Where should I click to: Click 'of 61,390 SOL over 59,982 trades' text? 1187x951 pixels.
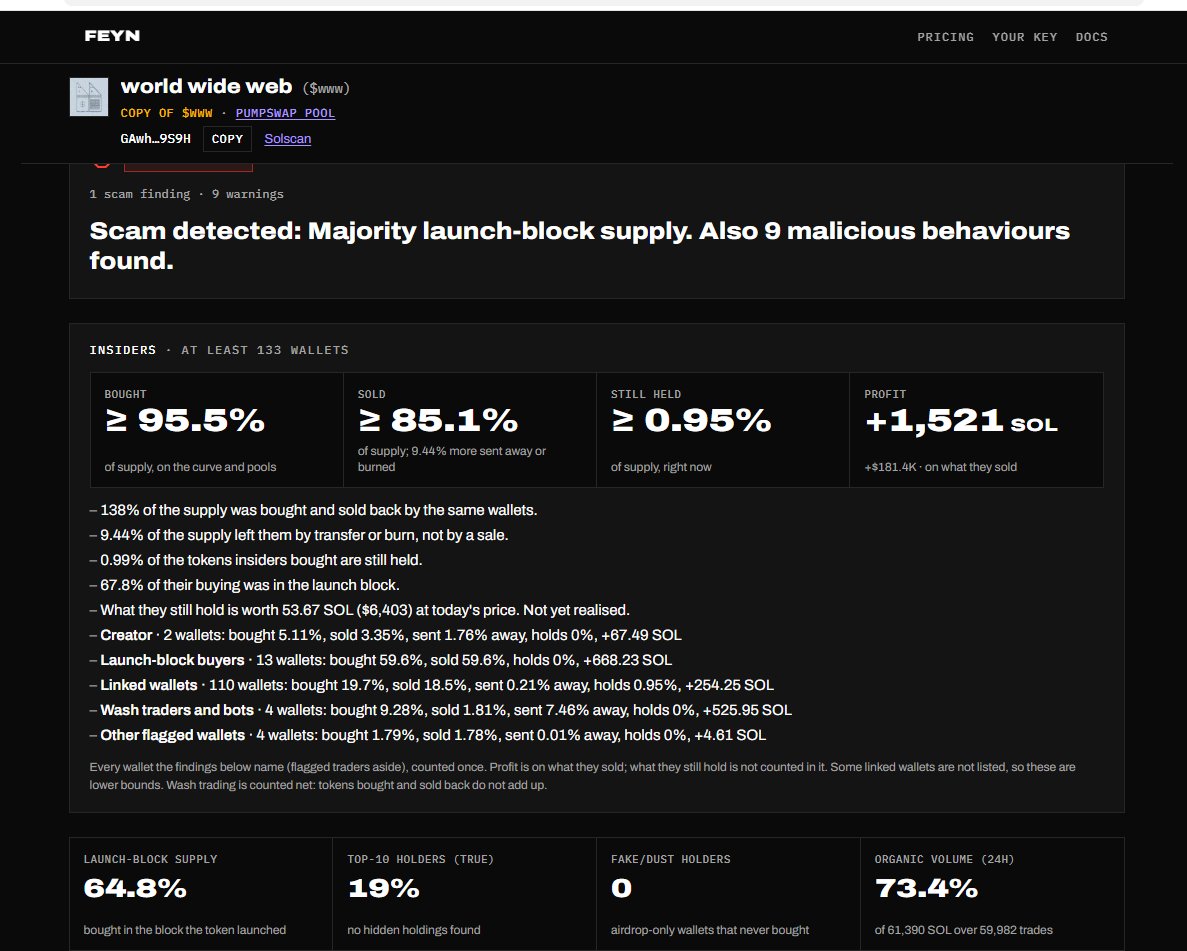tap(964, 930)
